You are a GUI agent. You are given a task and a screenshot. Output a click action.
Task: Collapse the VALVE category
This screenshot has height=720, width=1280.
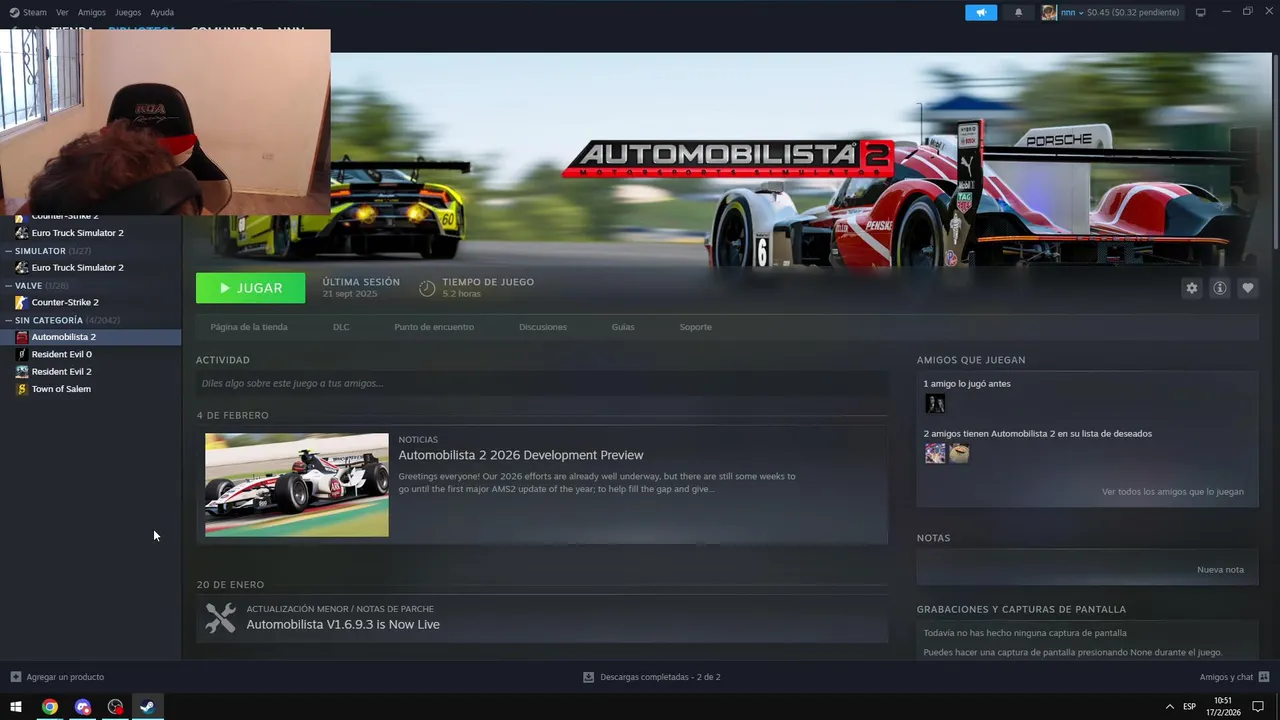9,286
